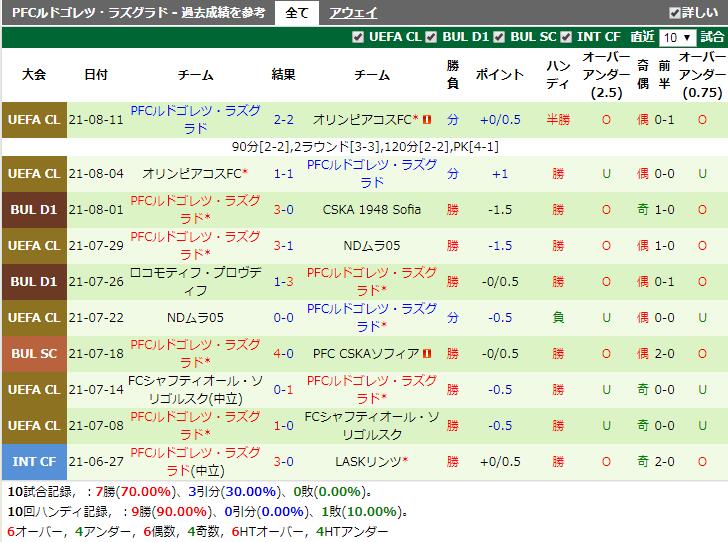Click panel title PFCルドゴレツ・ラズグラド 過去成績

click(138, 13)
